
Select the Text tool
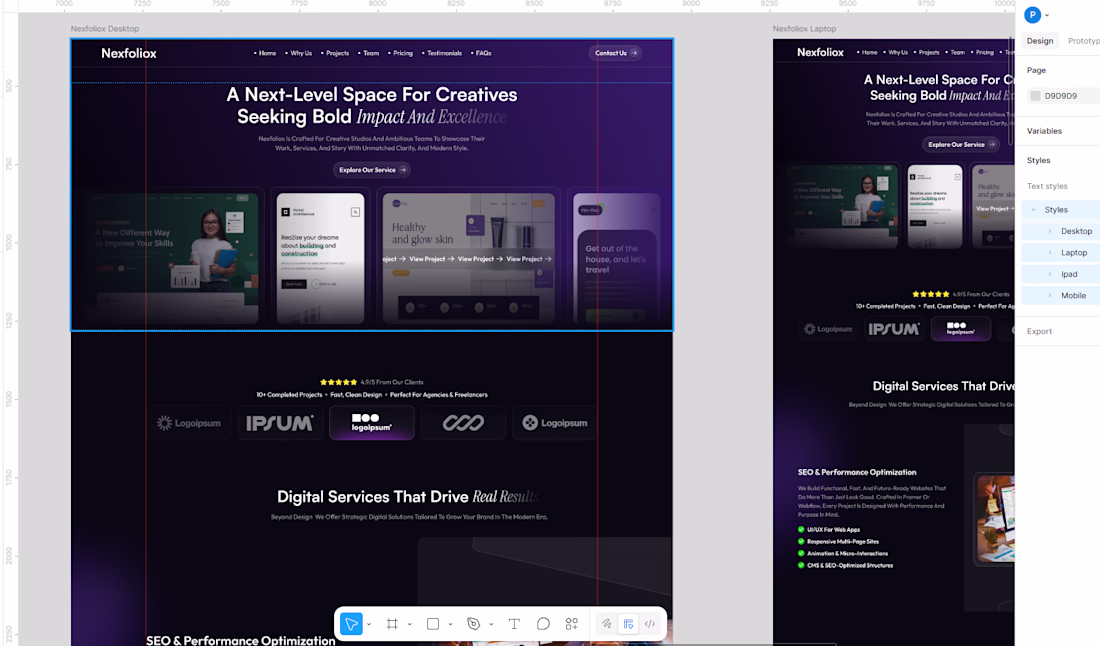[x=514, y=624]
